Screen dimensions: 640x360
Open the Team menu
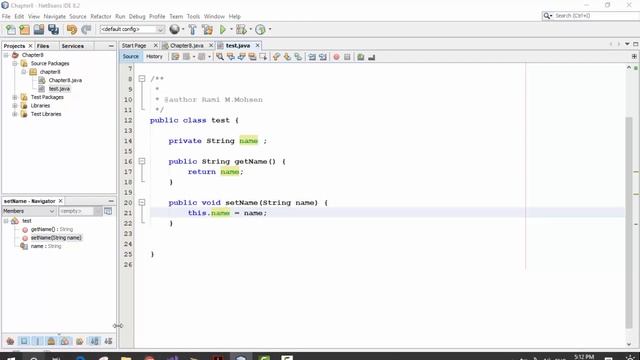(176, 16)
